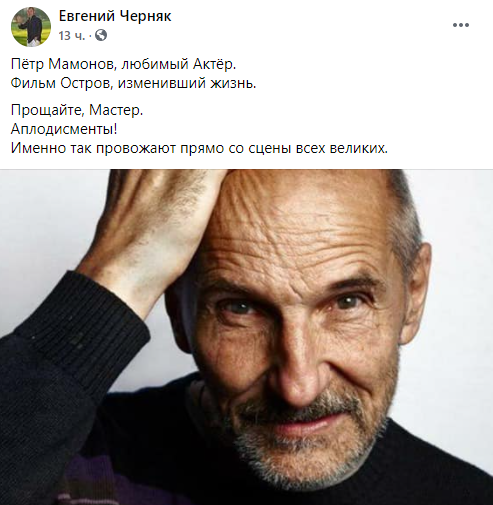The image size is (493, 505).
Task: Click the public audience globe icon
Action: coord(101,35)
